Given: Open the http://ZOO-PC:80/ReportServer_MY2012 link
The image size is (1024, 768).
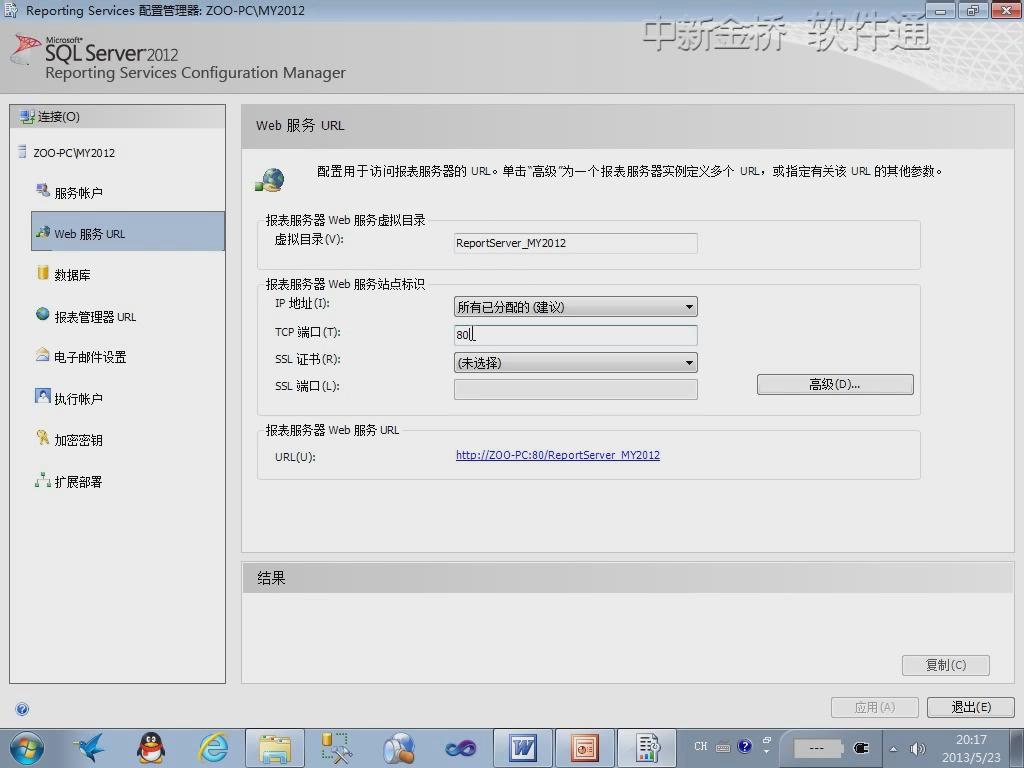Looking at the screenshot, I should point(558,455).
